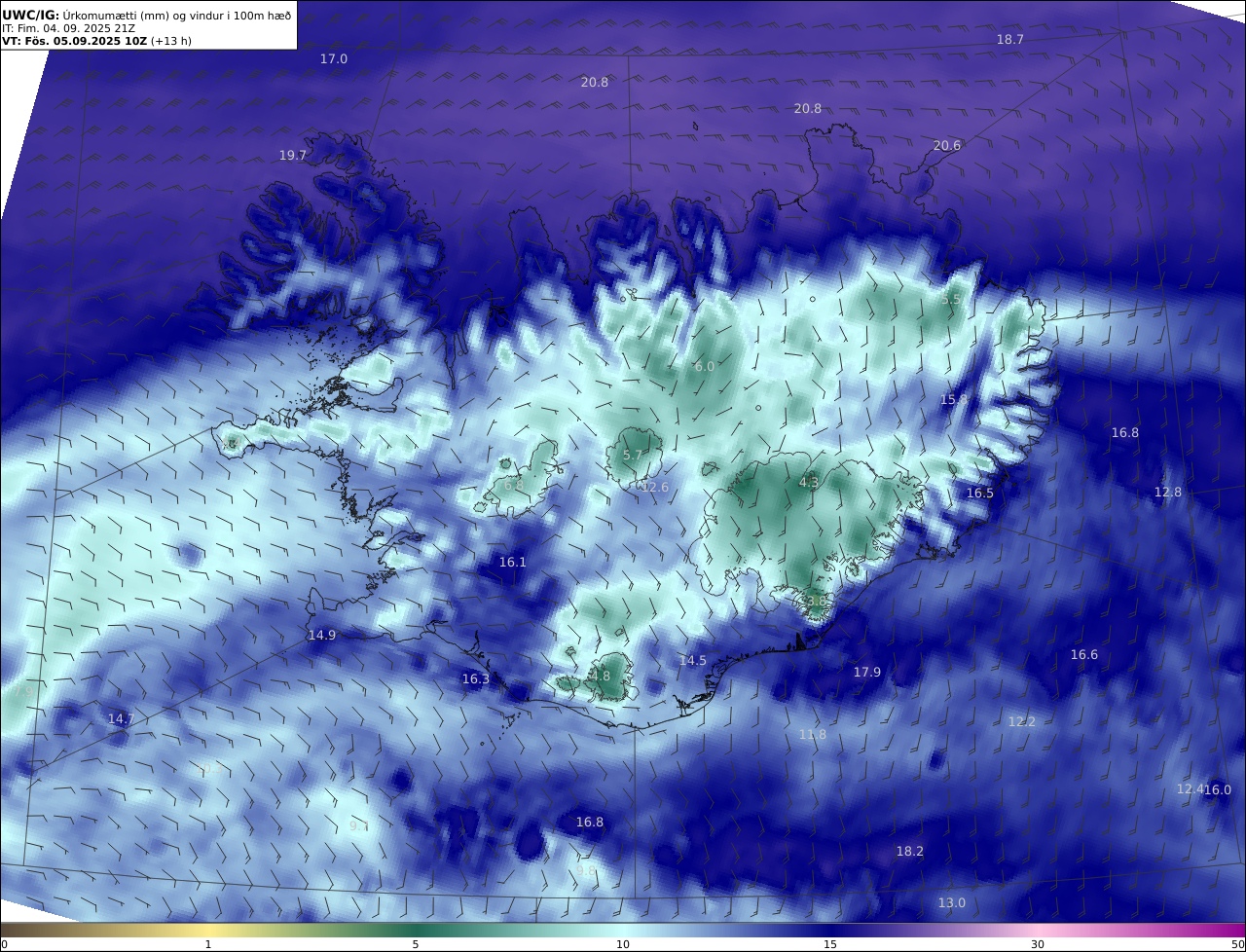Click the 12.6 value on the map
The height and width of the screenshot is (952, 1246).
[x=655, y=488]
